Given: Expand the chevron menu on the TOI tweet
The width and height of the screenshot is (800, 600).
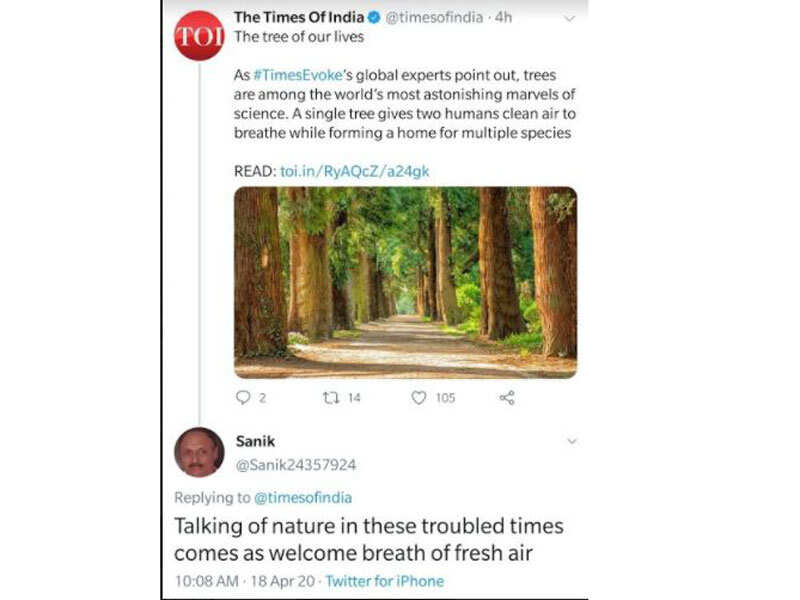Looking at the screenshot, I should [570, 18].
